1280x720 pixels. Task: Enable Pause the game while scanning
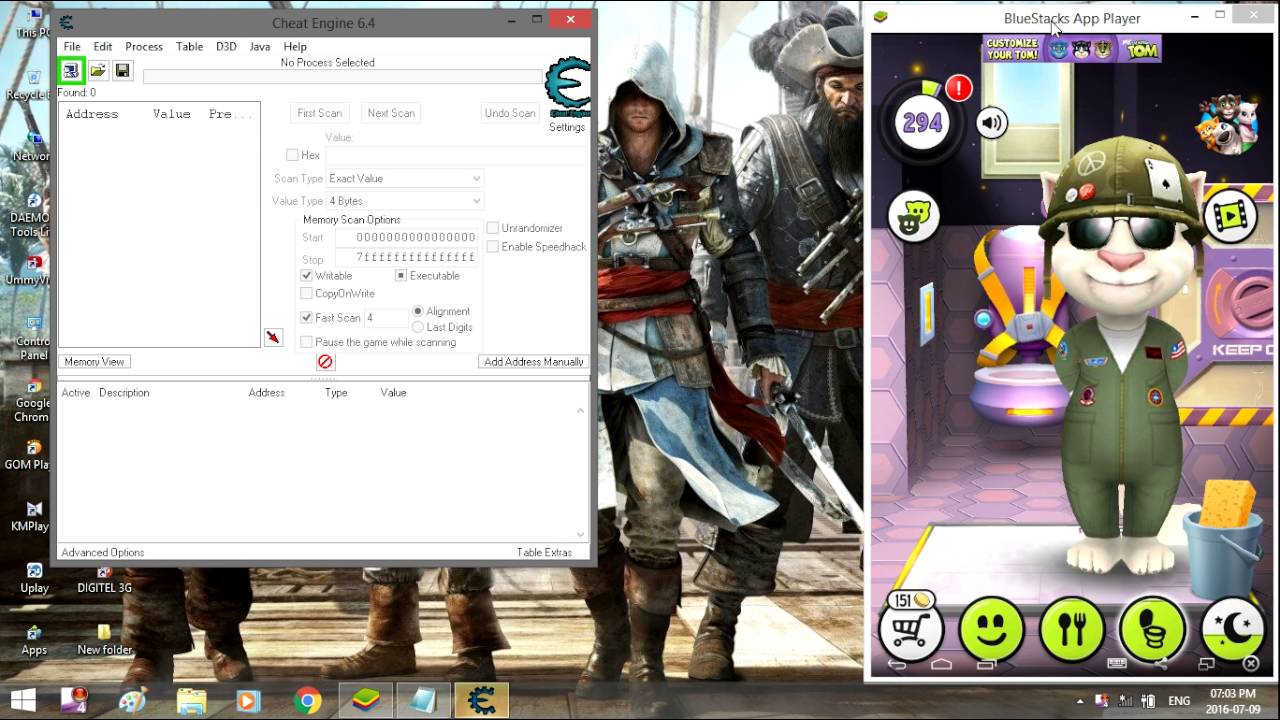click(307, 342)
